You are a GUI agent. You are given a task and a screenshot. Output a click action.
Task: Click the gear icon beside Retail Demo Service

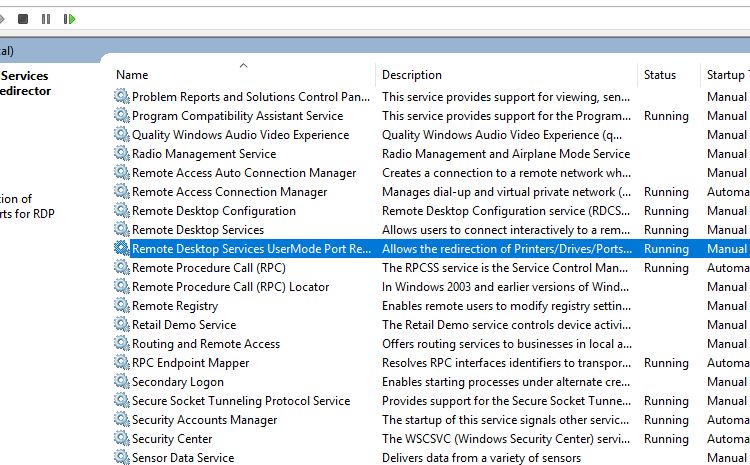point(122,325)
